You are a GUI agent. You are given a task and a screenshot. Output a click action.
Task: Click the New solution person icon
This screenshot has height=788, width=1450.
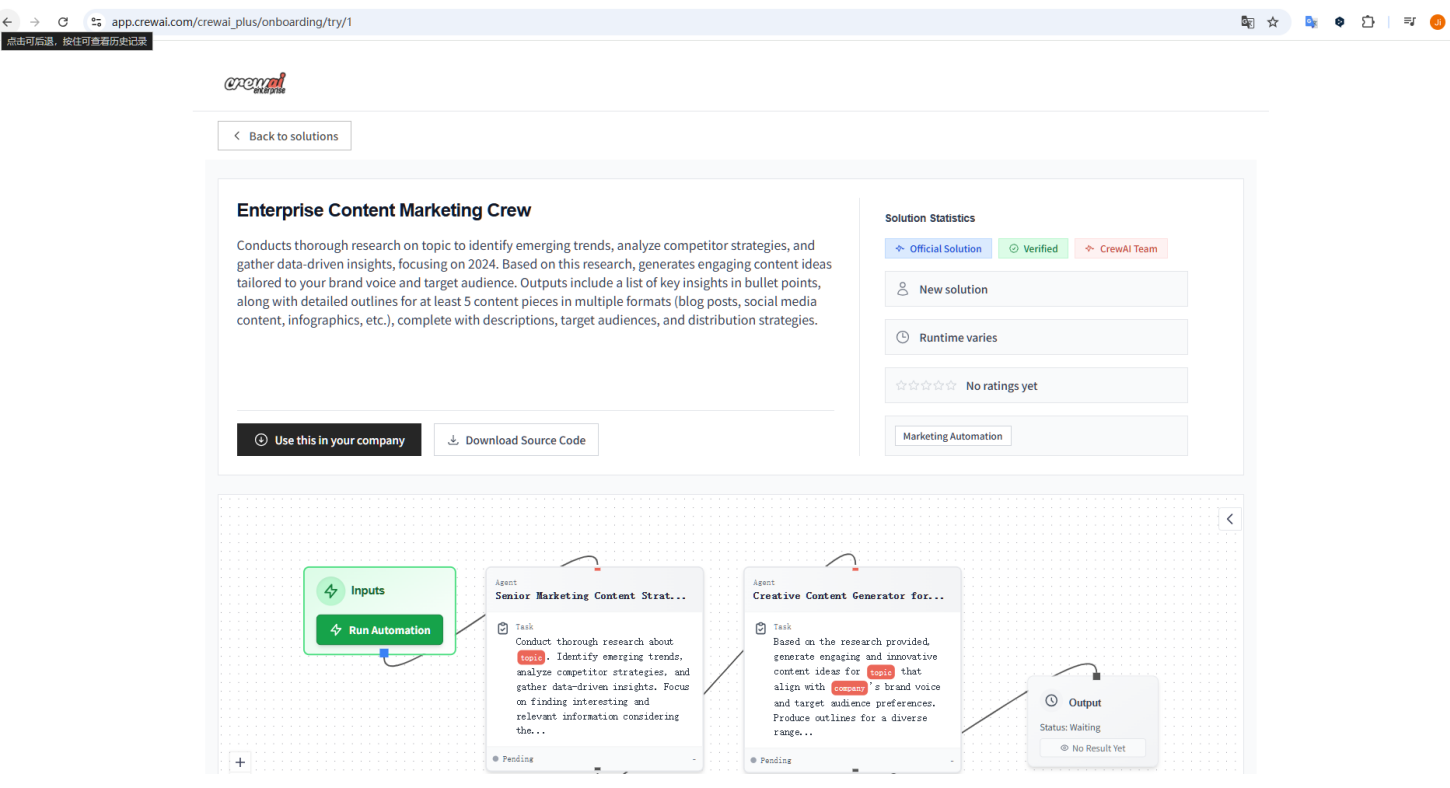pos(902,289)
